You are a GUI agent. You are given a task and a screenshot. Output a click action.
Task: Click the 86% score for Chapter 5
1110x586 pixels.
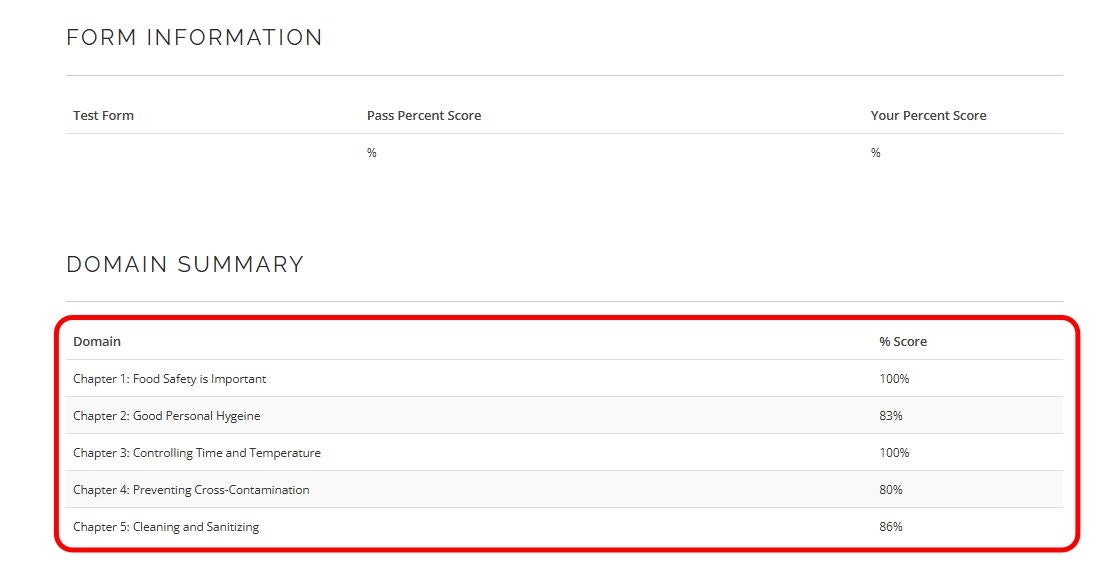point(891,527)
